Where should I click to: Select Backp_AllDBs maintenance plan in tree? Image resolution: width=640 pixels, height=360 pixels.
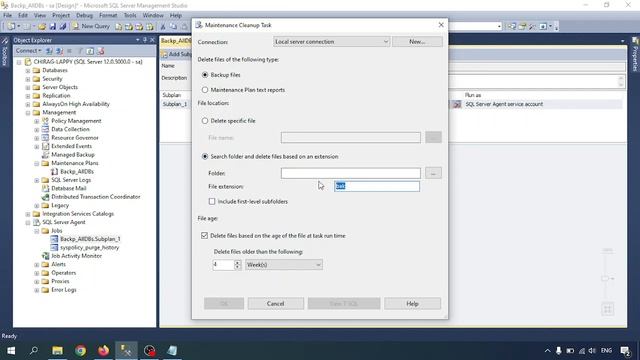coord(77,171)
